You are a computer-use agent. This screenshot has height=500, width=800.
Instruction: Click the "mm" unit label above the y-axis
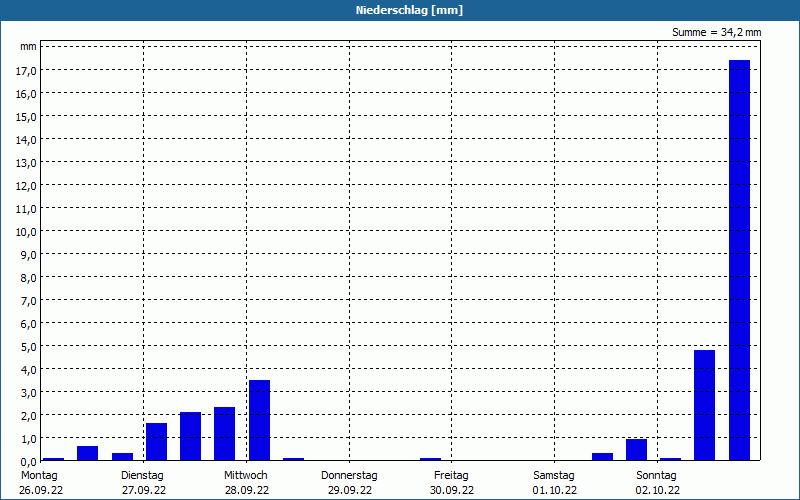(29, 47)
